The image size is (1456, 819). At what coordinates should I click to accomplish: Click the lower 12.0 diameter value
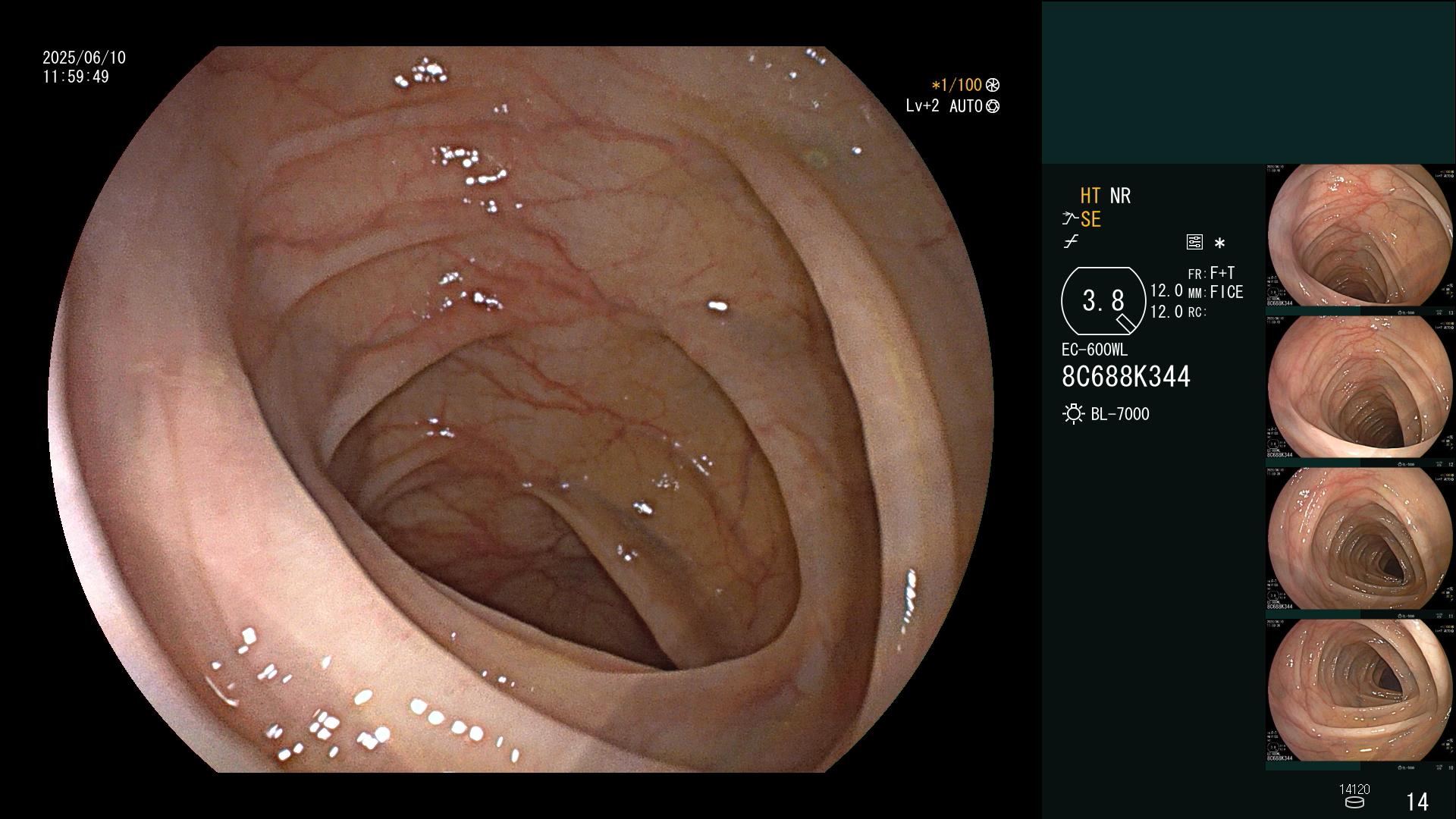pos(1166,311)
